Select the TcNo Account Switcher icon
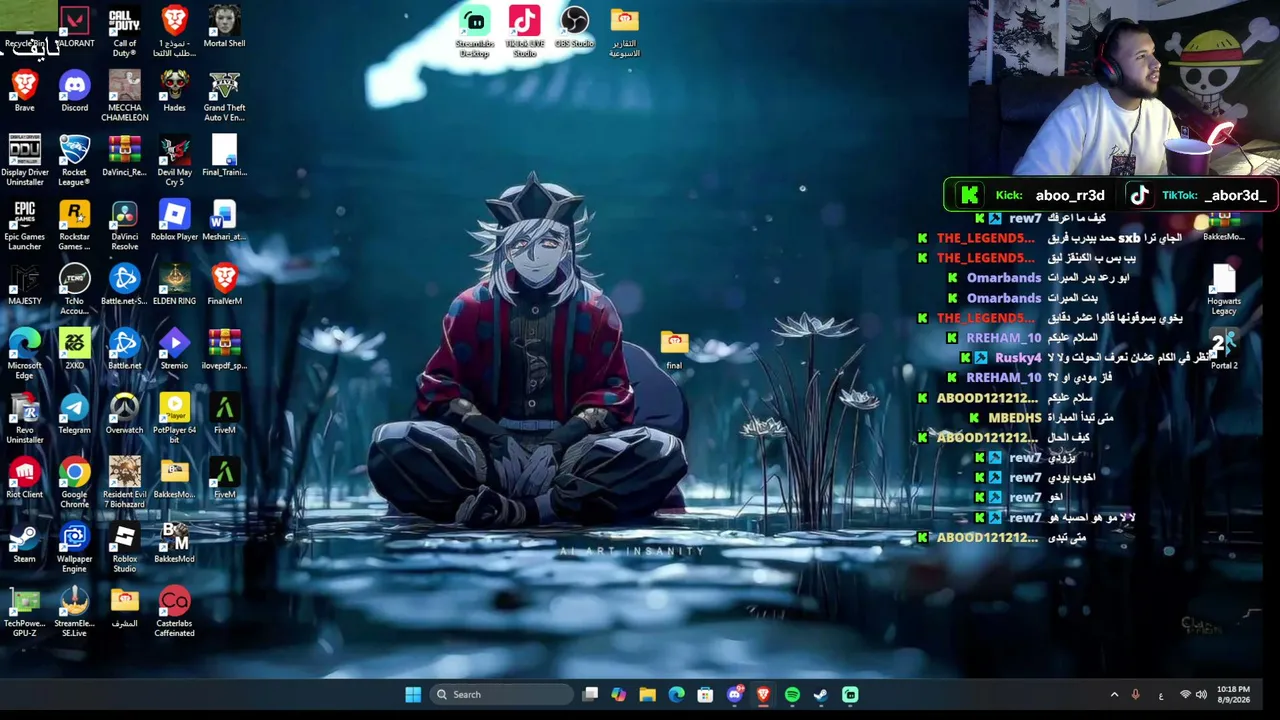The image size is (1280, 720). (x=75, y=289)
